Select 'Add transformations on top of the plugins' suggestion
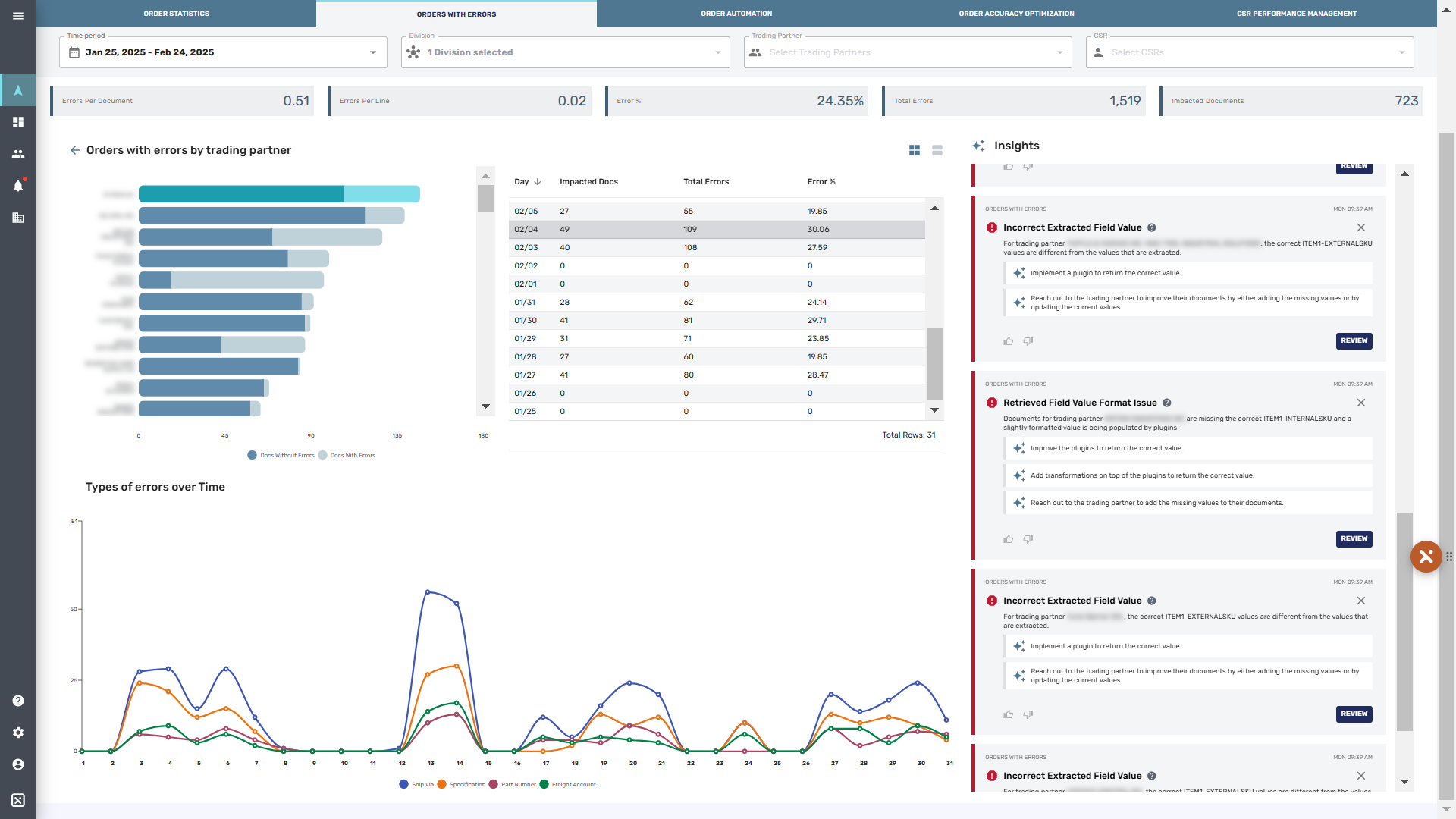This screenshot has height=819, width=1456. click(1188, 475)
